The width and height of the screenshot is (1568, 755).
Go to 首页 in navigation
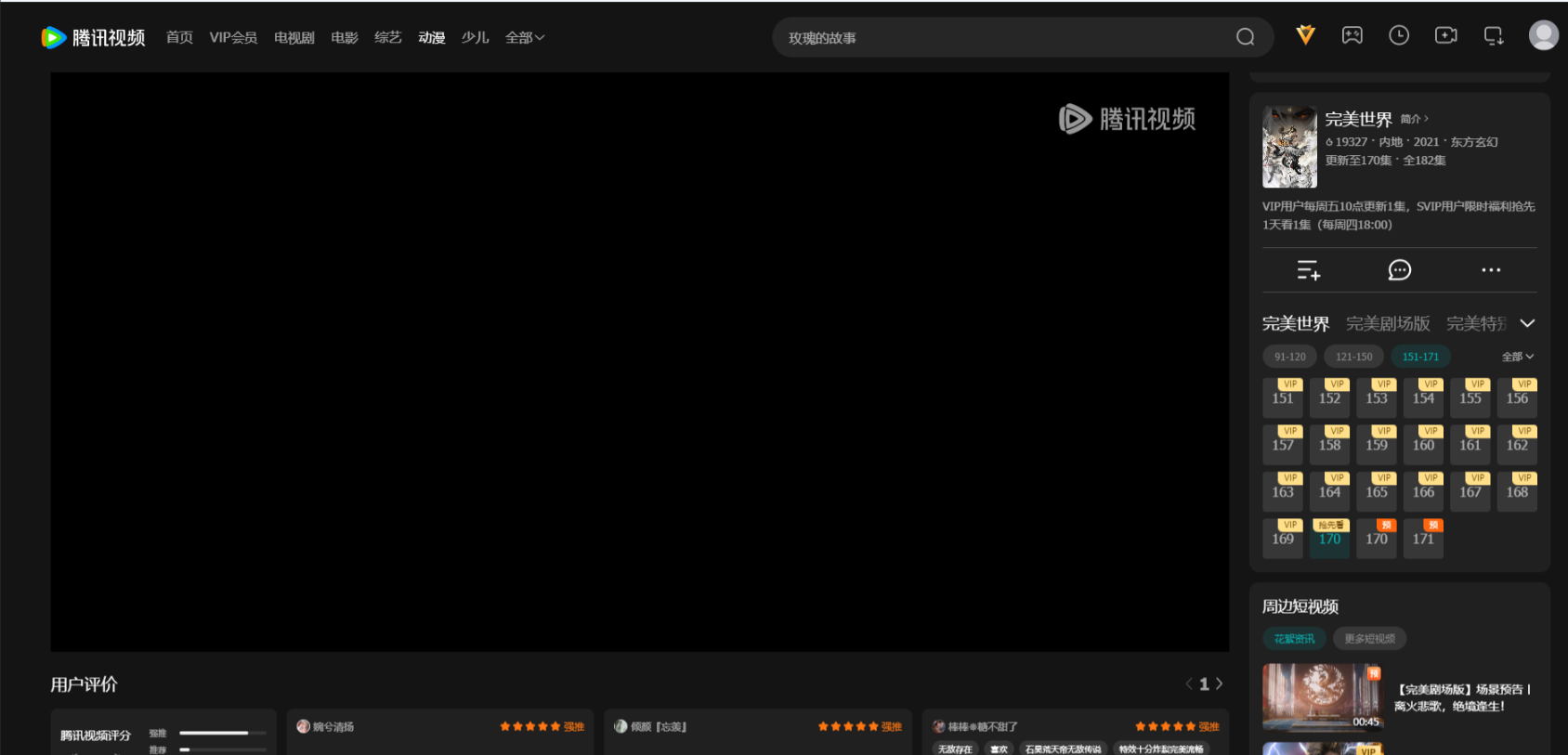(x=179, y=37)
